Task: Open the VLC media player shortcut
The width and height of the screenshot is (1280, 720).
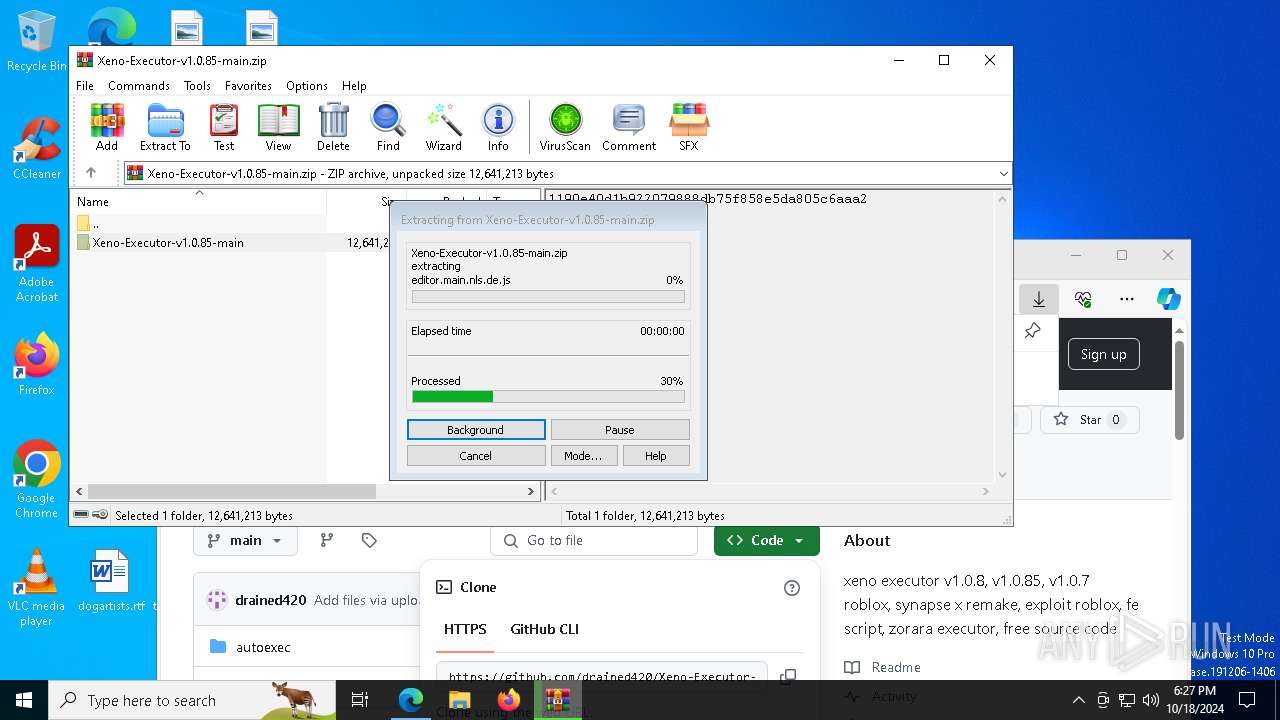Action: click(36, 588)
